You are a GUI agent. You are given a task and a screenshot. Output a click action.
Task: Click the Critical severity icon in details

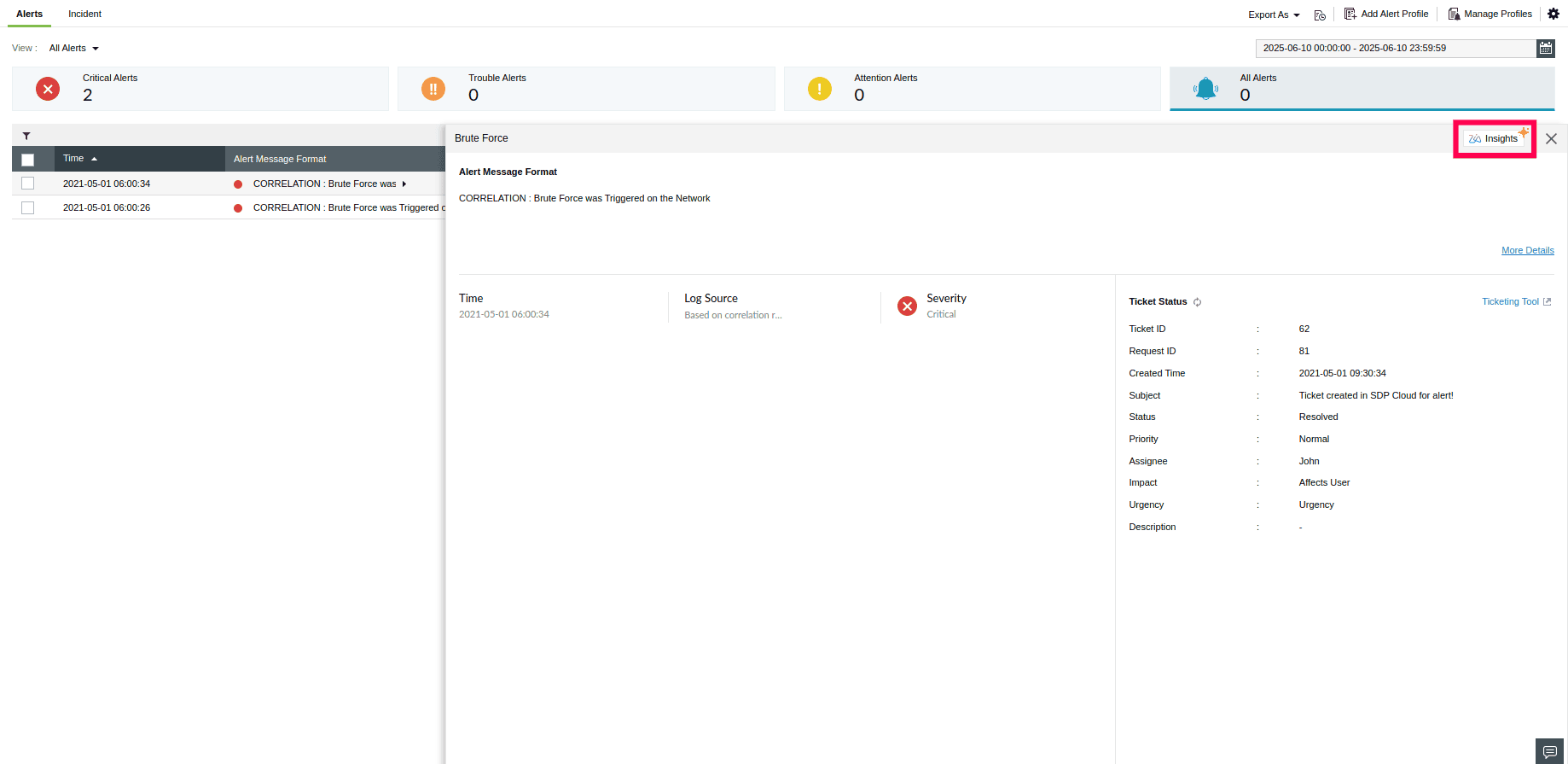[x=907, y=306]
